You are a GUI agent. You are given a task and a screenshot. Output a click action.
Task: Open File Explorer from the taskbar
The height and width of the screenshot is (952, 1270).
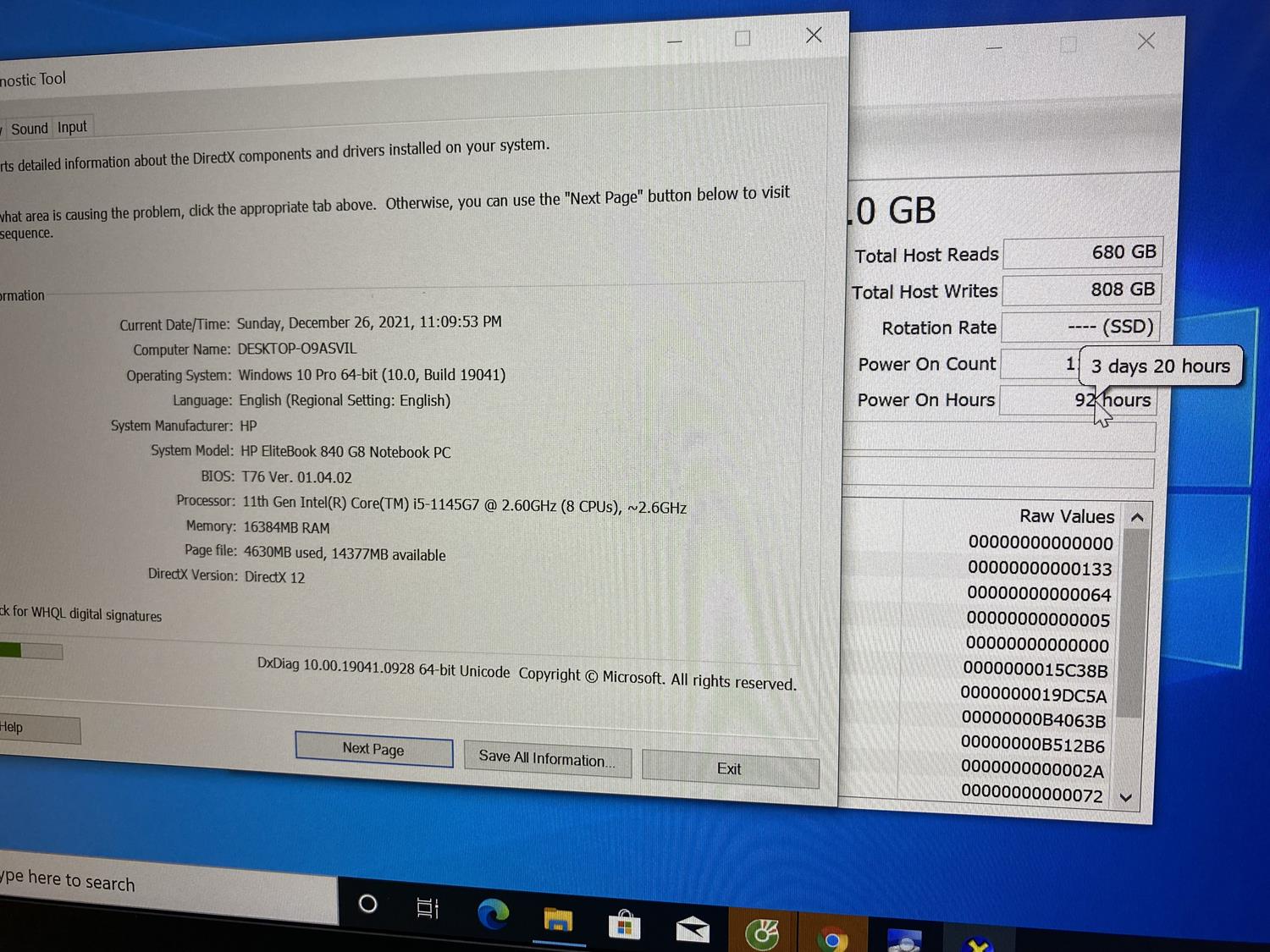[558, 920]
